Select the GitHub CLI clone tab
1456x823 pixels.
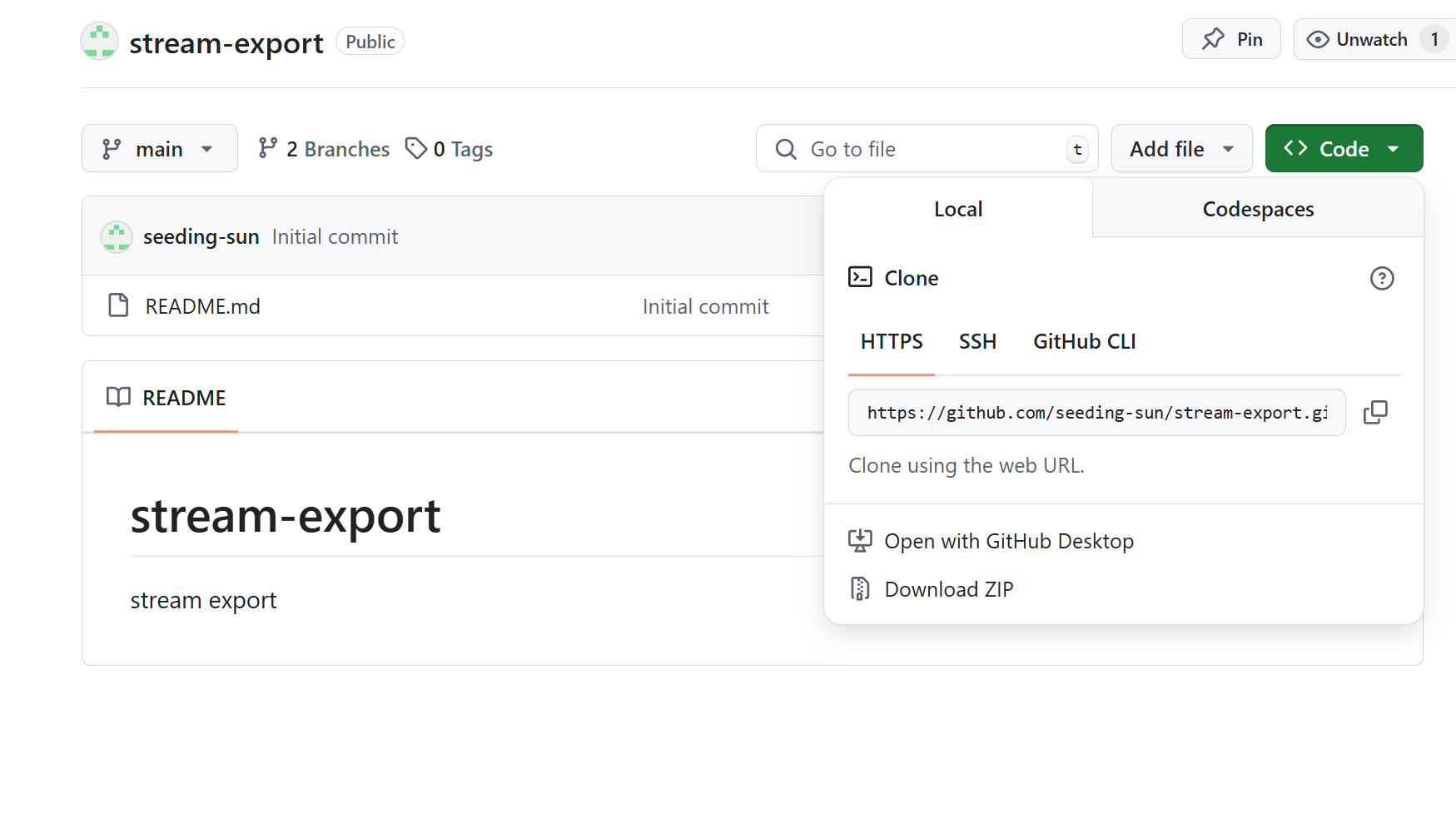pos(1084,341)
